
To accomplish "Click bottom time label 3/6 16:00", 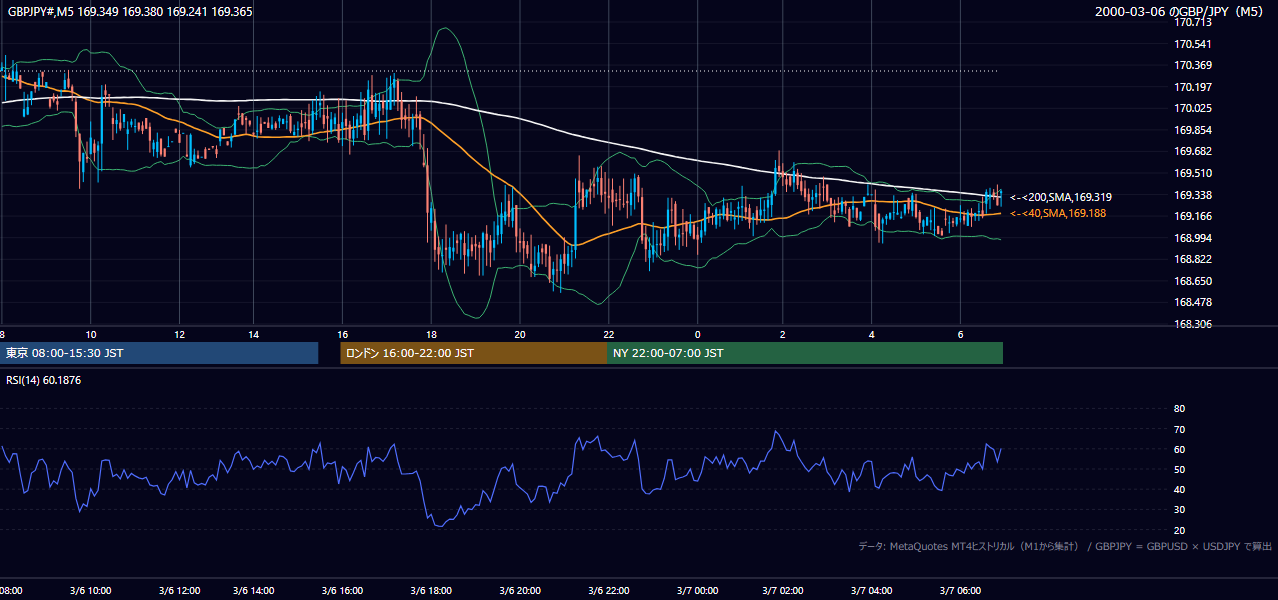I will click(x=342, y=591).
